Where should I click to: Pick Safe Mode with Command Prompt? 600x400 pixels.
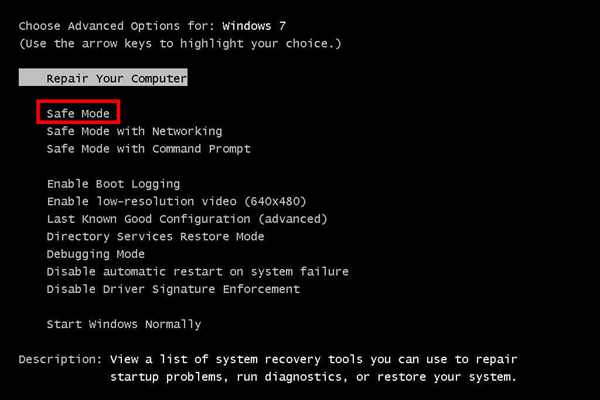click(148, 149)
